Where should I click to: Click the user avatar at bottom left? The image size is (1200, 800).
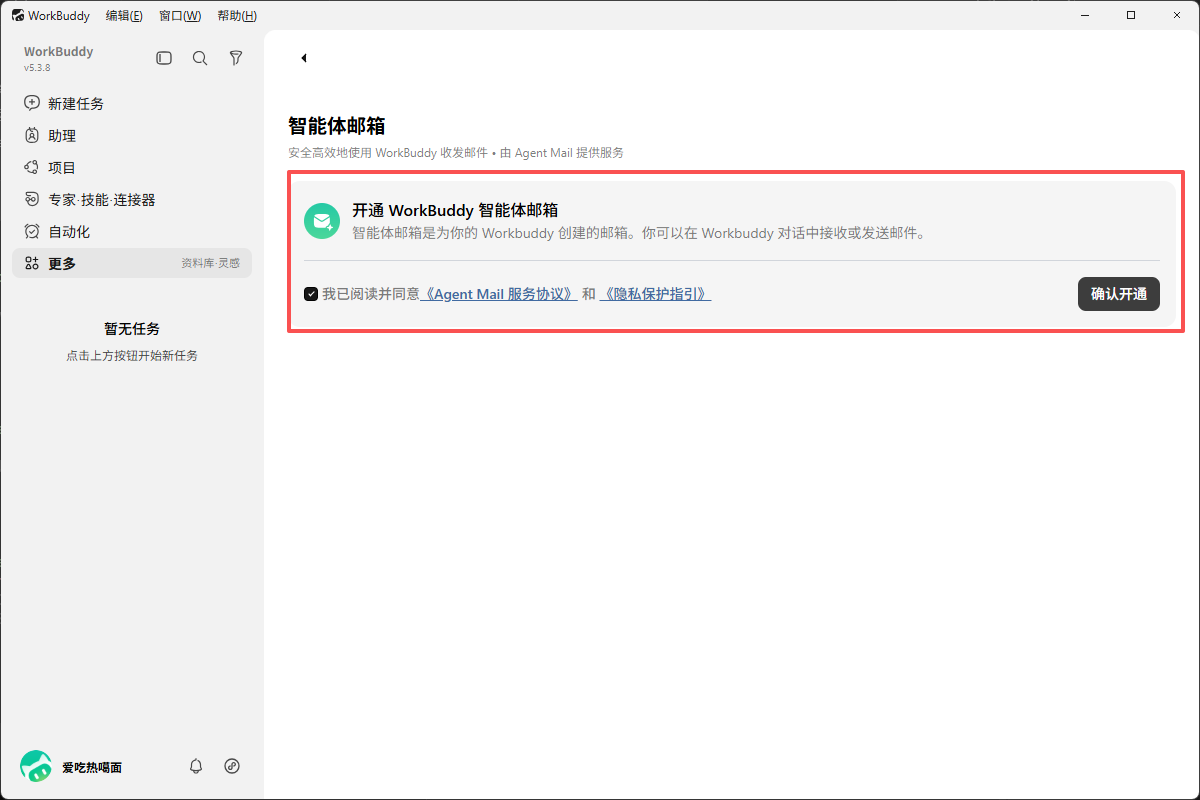[x=36, y=766]
